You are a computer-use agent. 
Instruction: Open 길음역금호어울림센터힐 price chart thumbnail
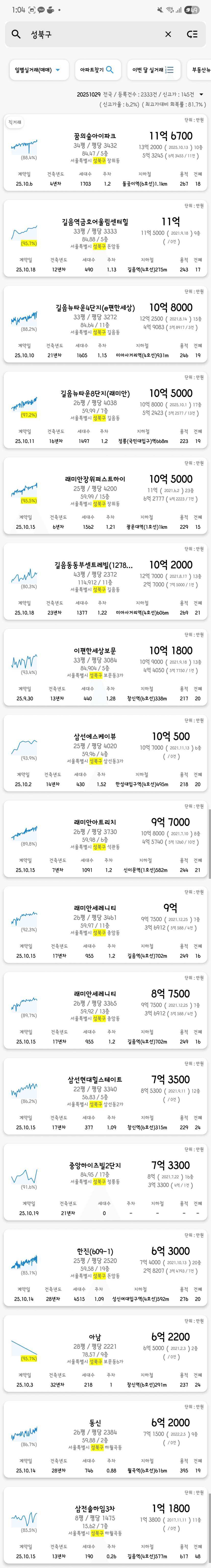tap(24, 232)
